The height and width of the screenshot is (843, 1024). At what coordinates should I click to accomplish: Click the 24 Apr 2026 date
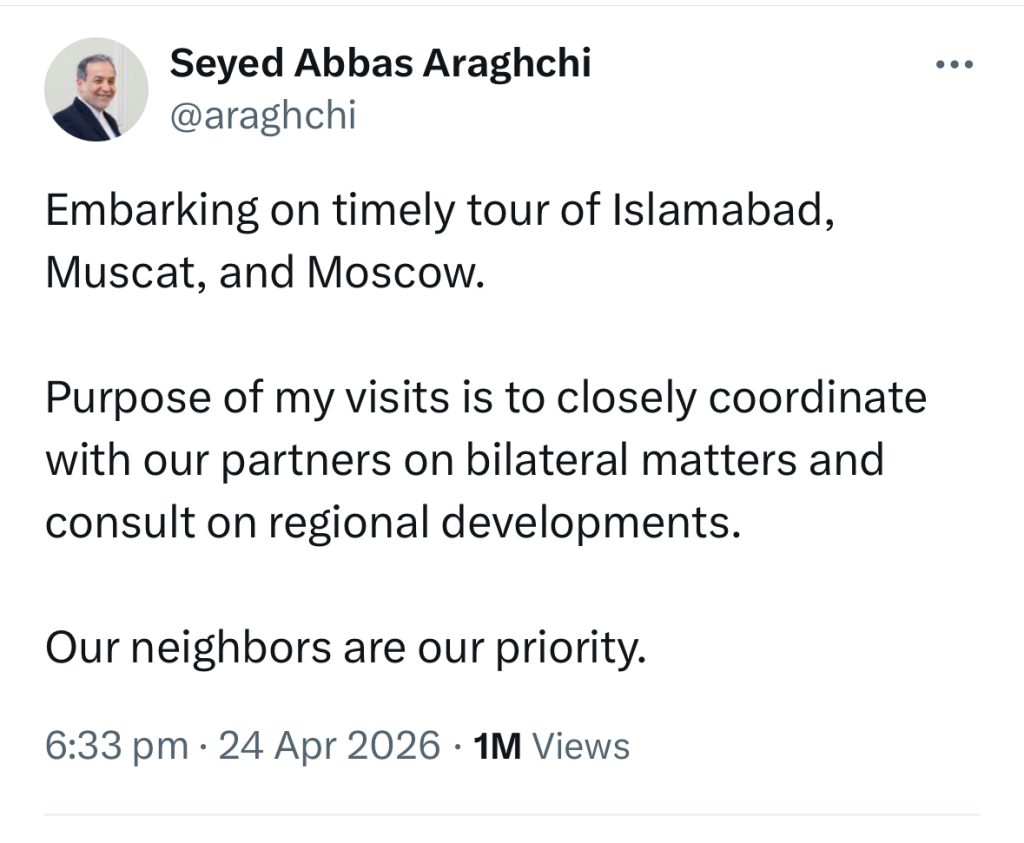[x=328, y=745]
